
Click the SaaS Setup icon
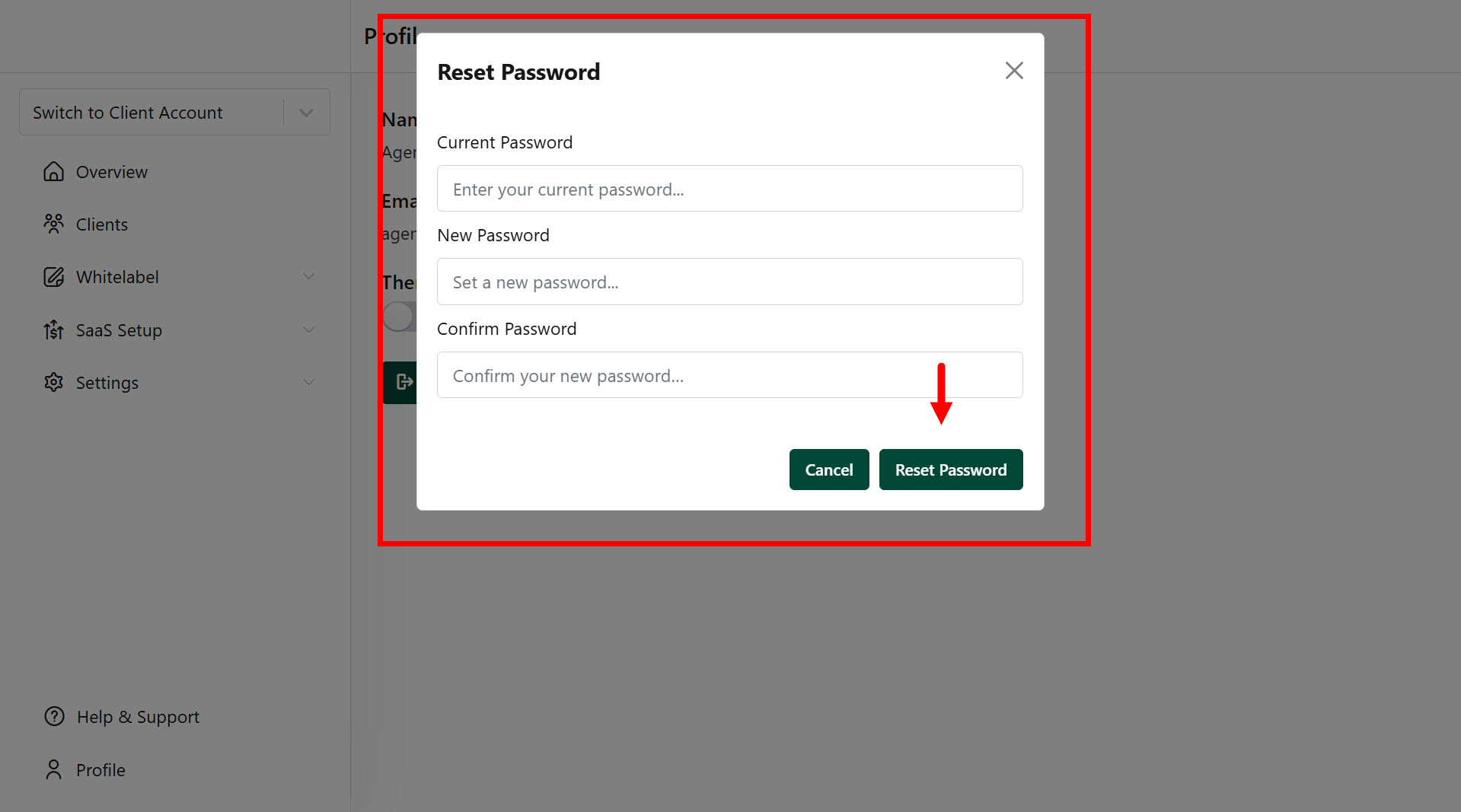click(53, 330)
